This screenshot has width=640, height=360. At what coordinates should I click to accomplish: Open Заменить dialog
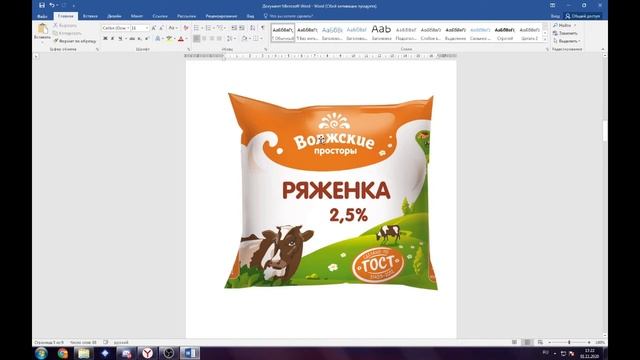point(565,33)
